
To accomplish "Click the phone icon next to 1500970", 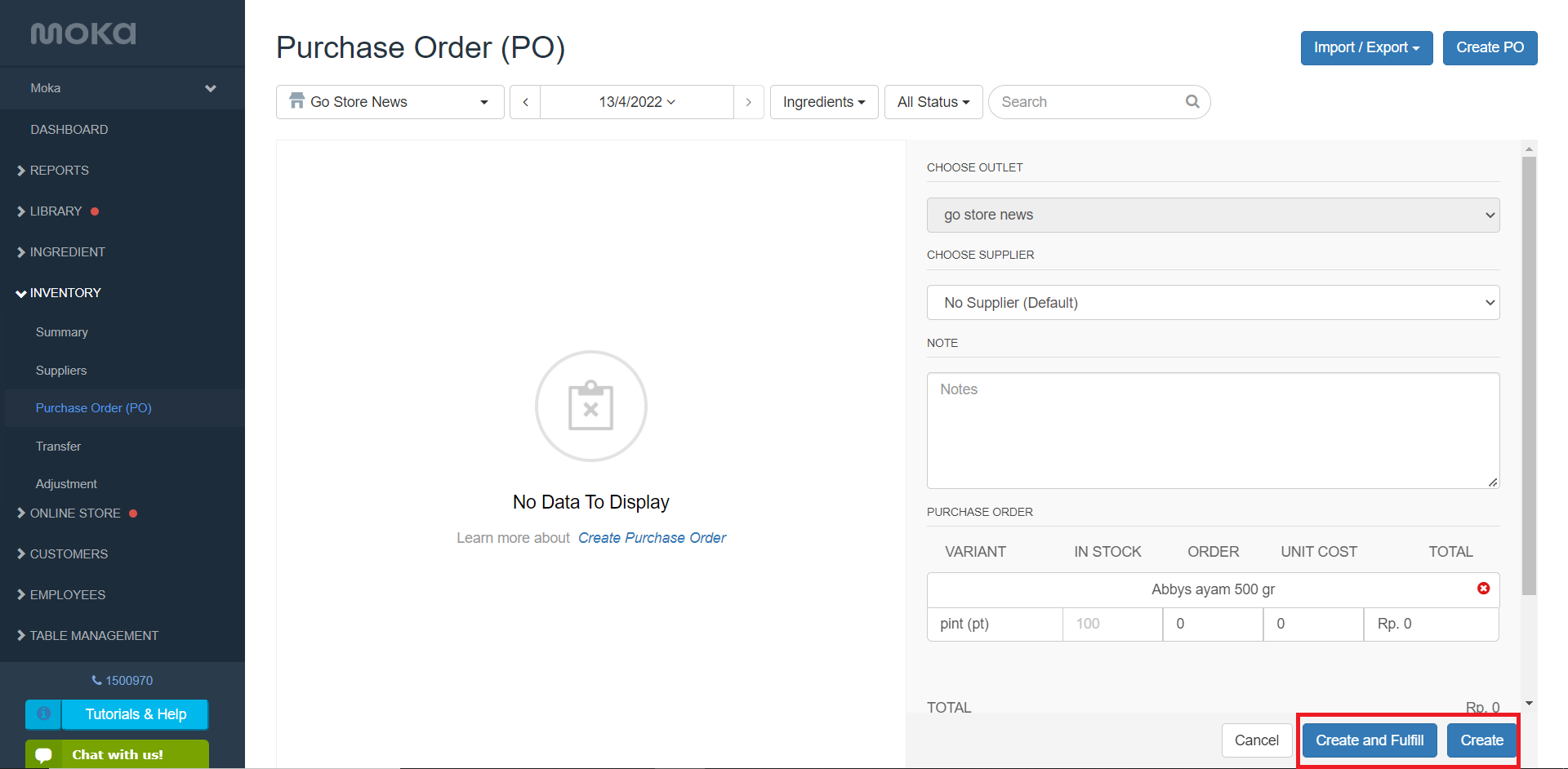I will pyautogui.click(x=95, y=680).
